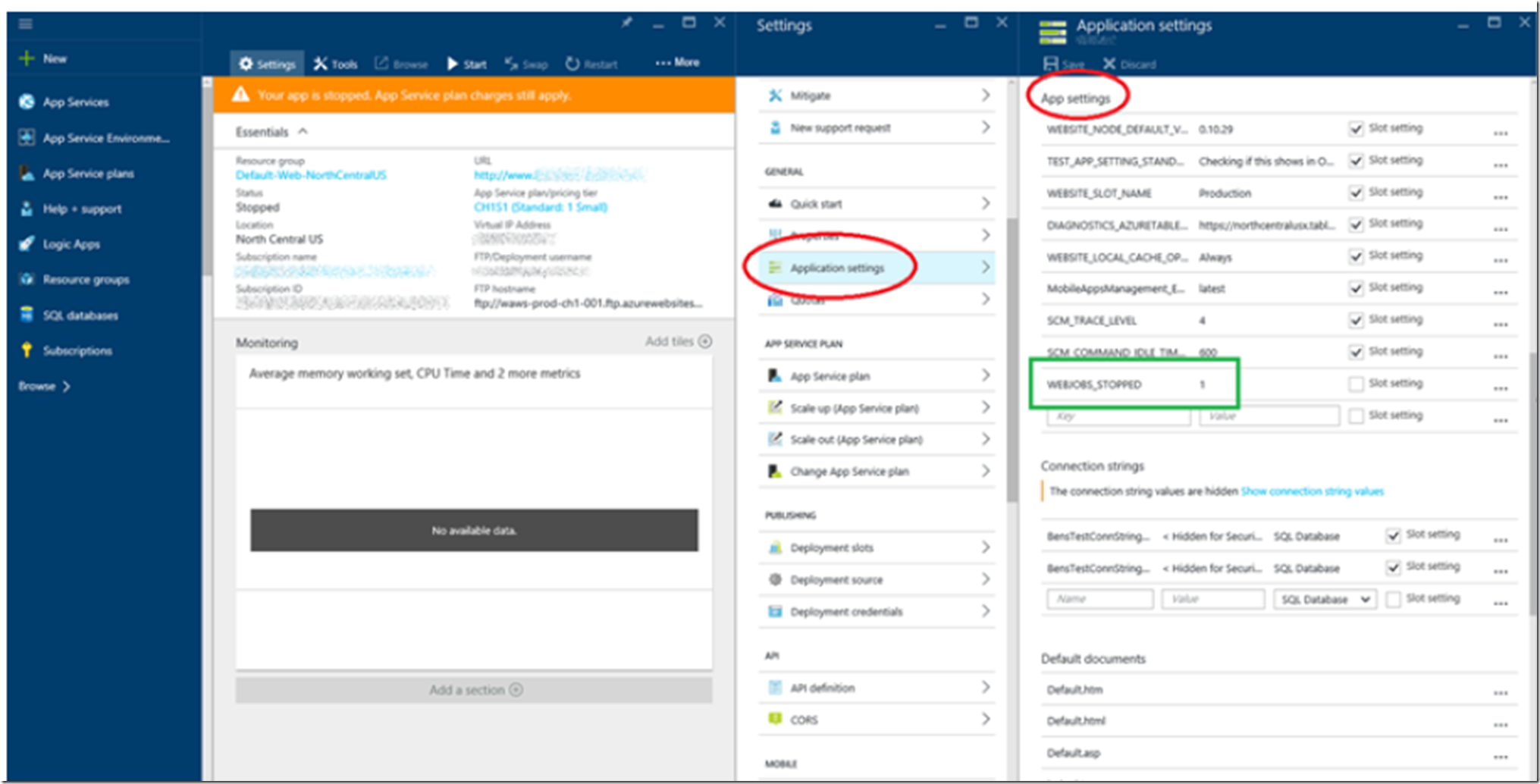Image resolution: width=1540 pixels, height=784 pixels.
Task: Toggle slot setting for SCM_TRACE_LEVEL
Action: (1357, 320)
